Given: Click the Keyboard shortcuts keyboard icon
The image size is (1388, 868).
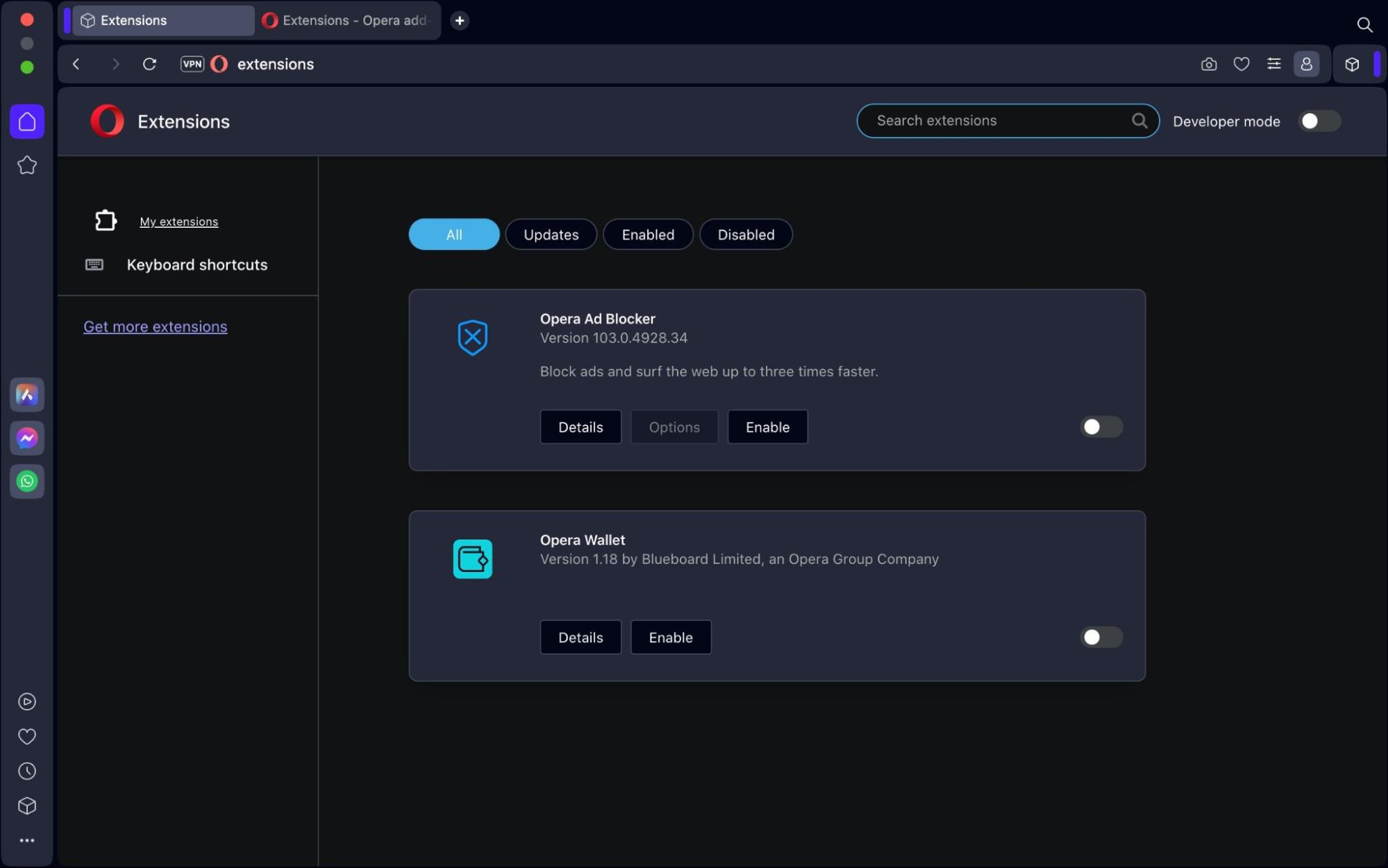Looking at the screenshot, I should pyautogui.click(x=94, y=265).
